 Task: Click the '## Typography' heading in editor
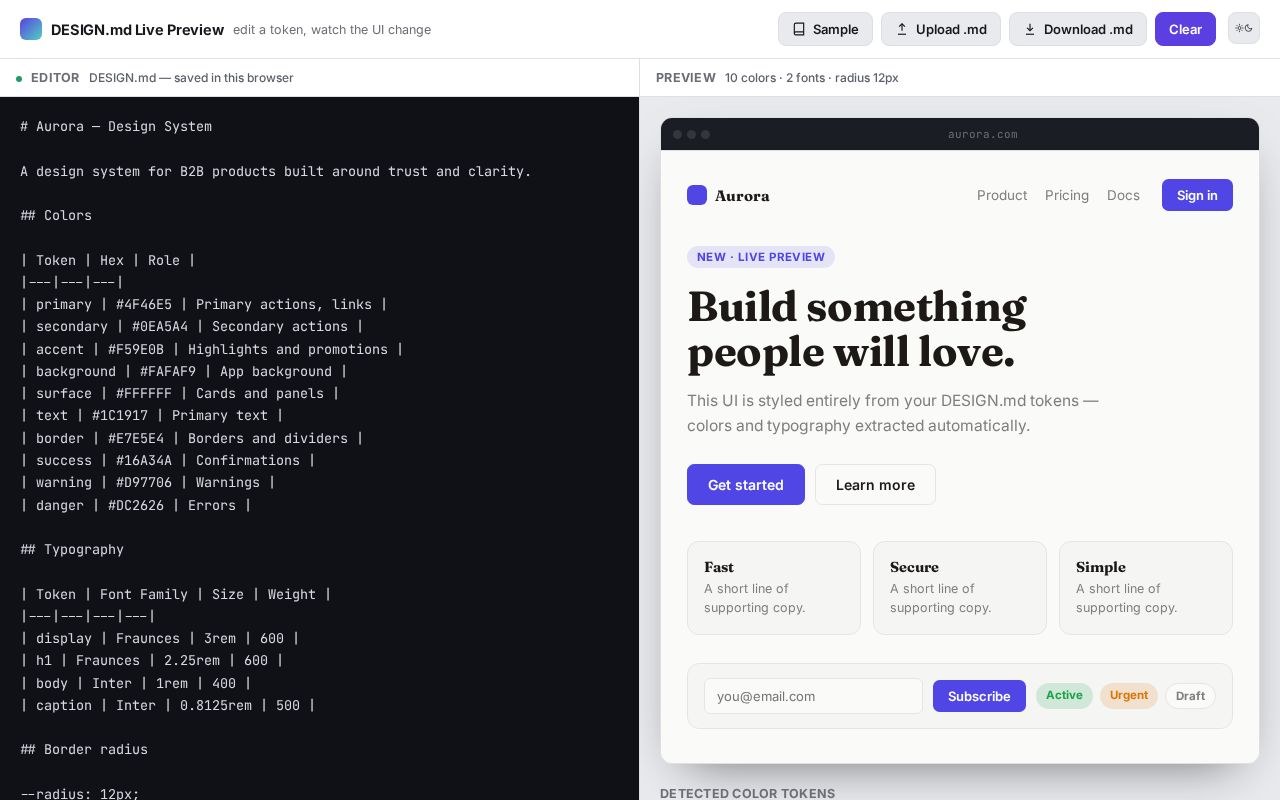click(x=72, y=549)
